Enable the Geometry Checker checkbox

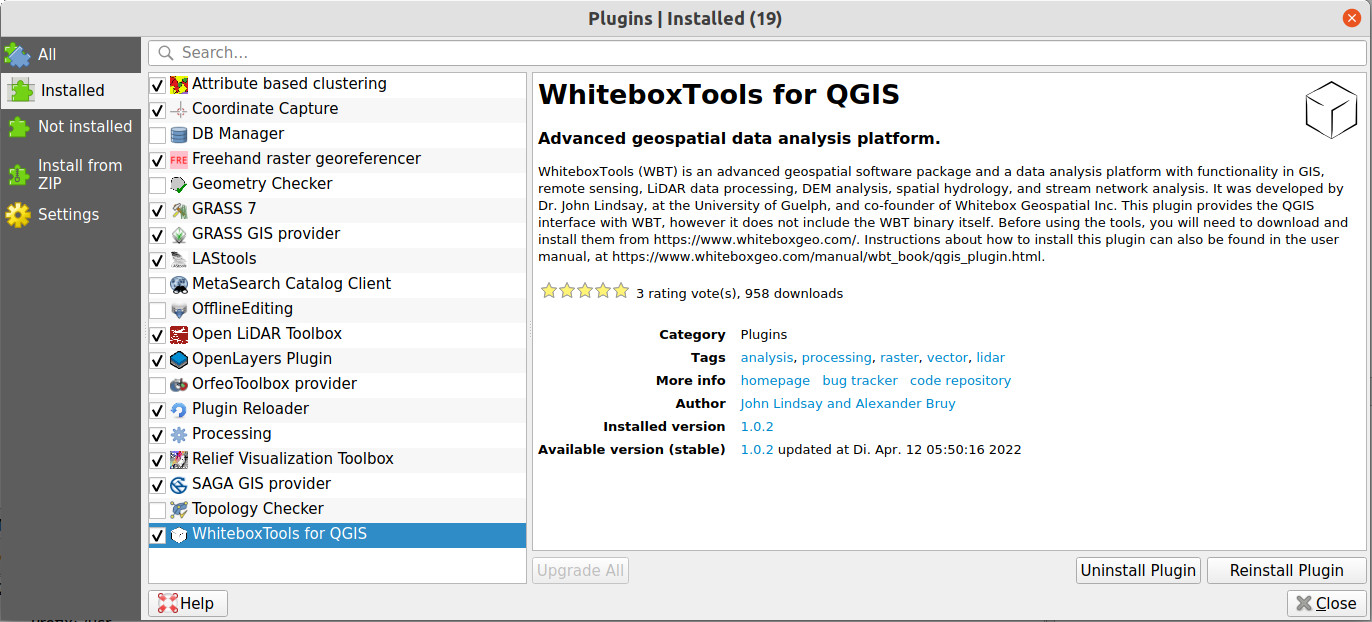[158, 185]
